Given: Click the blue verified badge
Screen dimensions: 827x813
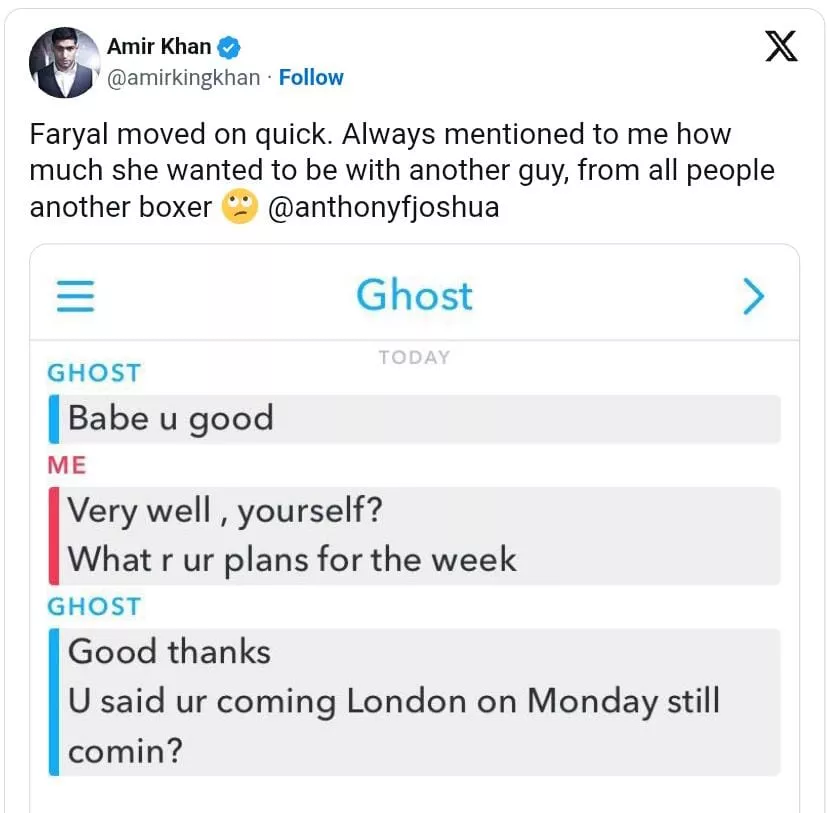Looking at the screenshot, I should (x=229, y=47).
